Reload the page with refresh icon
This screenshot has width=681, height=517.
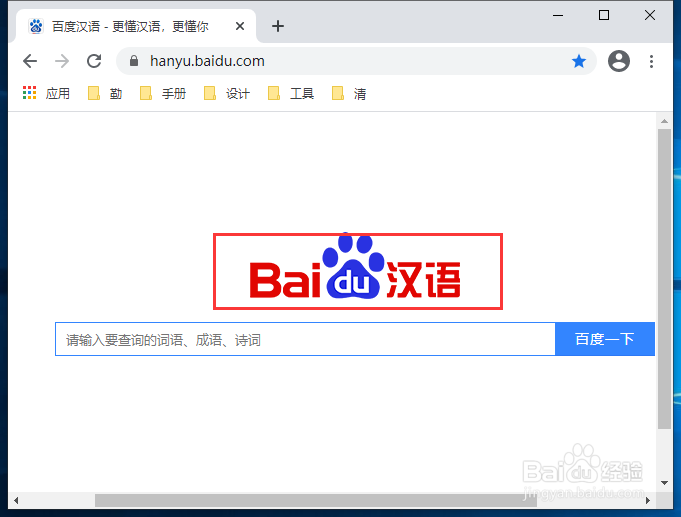pos(94,61)
